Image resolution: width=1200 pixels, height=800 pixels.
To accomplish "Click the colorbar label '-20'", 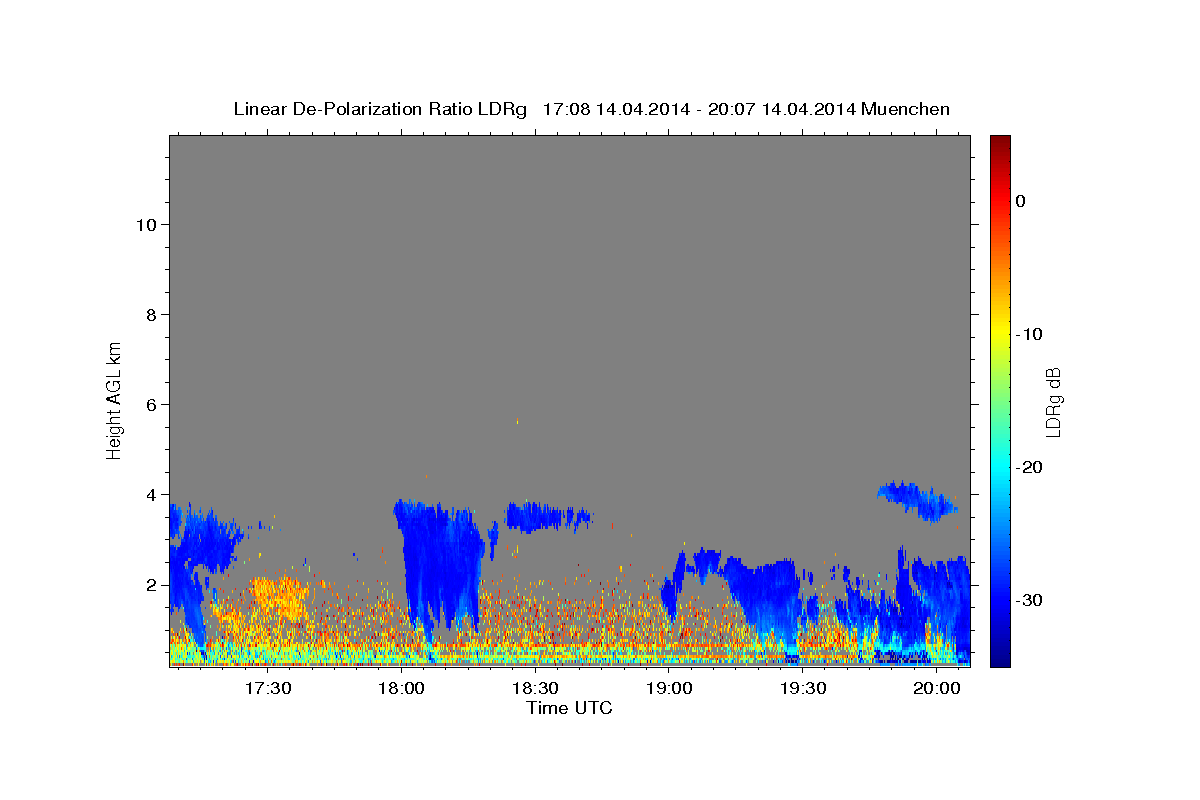I will click(x=1029, y=467).
